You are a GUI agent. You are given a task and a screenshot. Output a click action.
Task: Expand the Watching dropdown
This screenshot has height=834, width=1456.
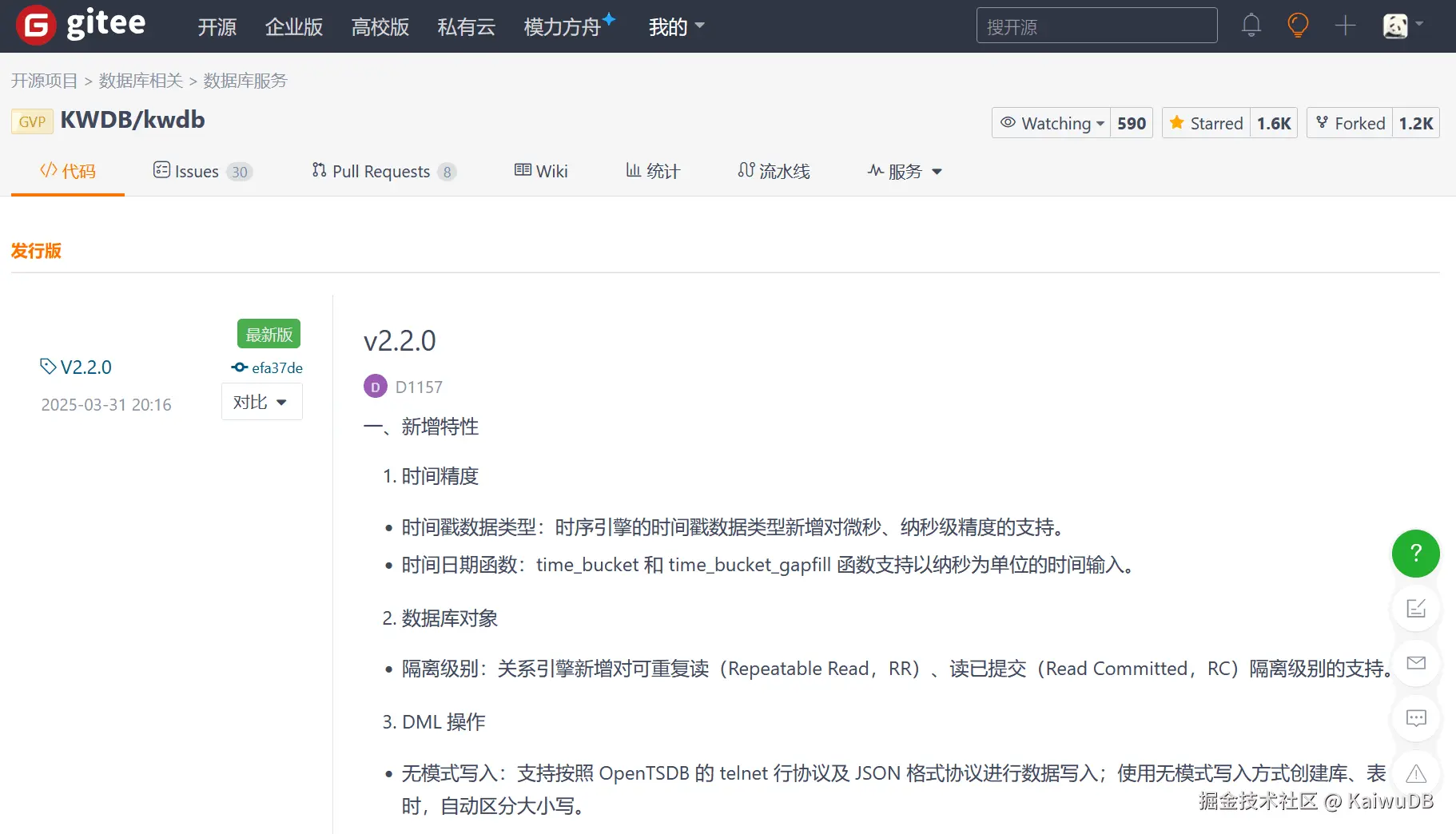coord(1052,123)
